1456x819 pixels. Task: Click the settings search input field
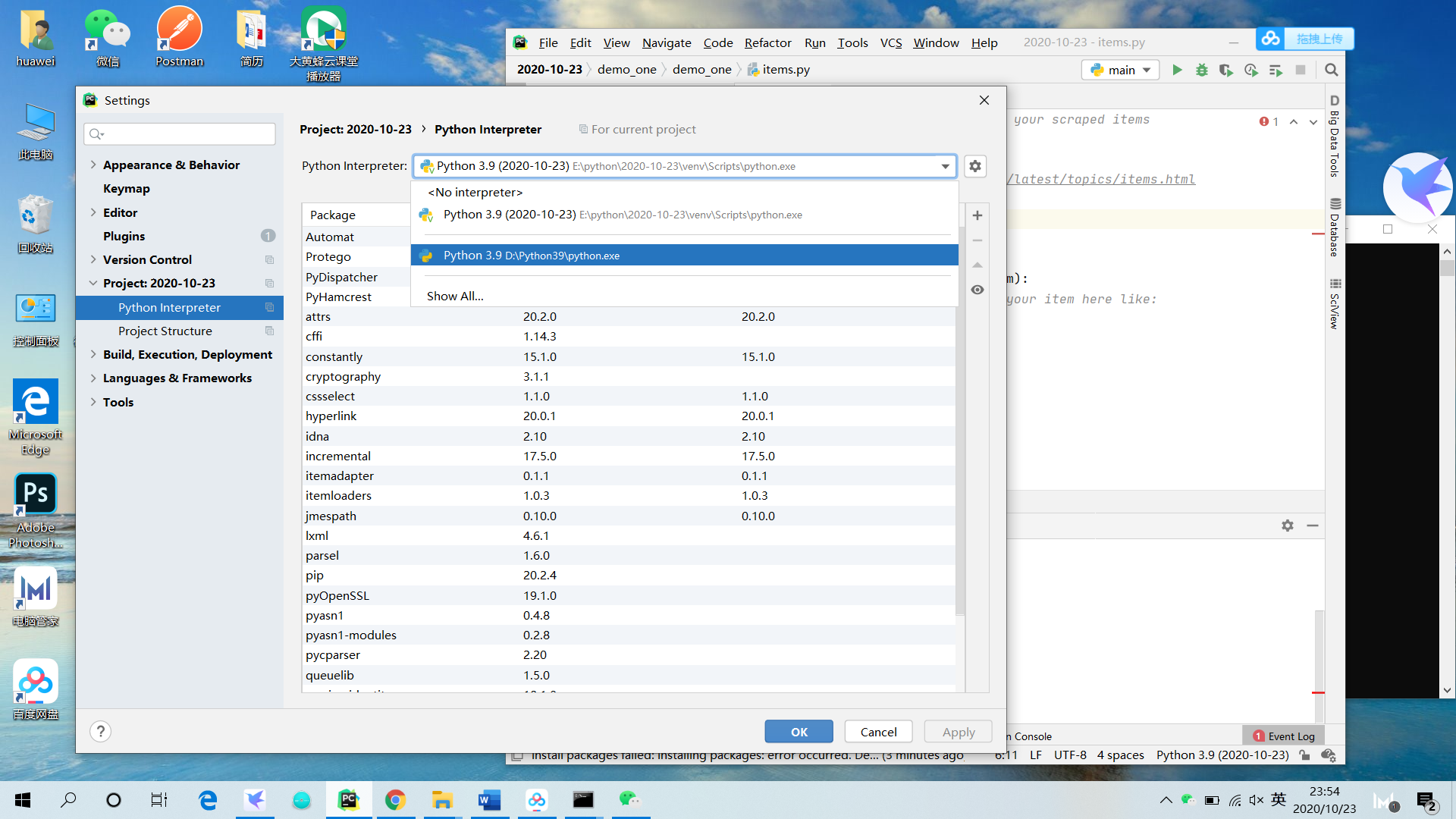[180, 134]
